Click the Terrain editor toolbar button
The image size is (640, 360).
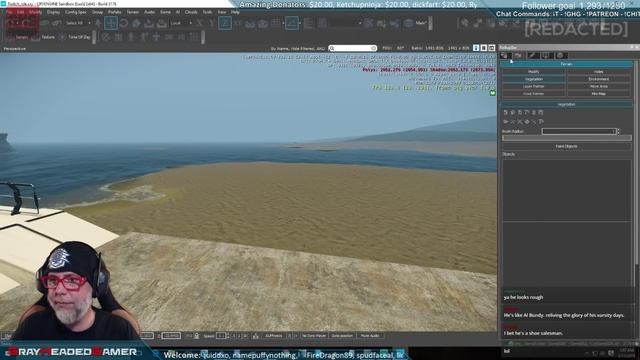pyautogui.click(x=18, y=37)
